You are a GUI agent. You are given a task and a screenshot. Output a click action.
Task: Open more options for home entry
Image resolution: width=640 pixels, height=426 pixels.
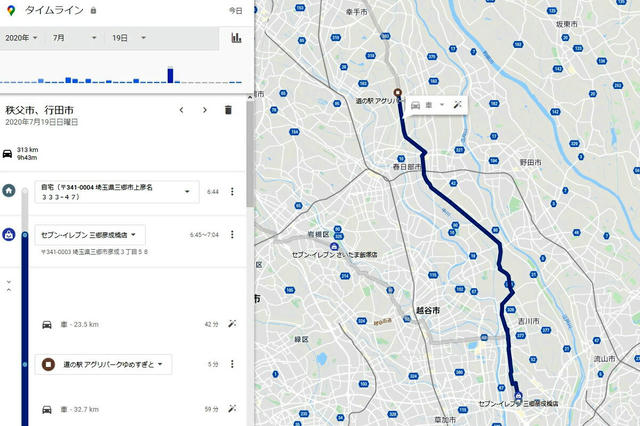tap(232, 191)
